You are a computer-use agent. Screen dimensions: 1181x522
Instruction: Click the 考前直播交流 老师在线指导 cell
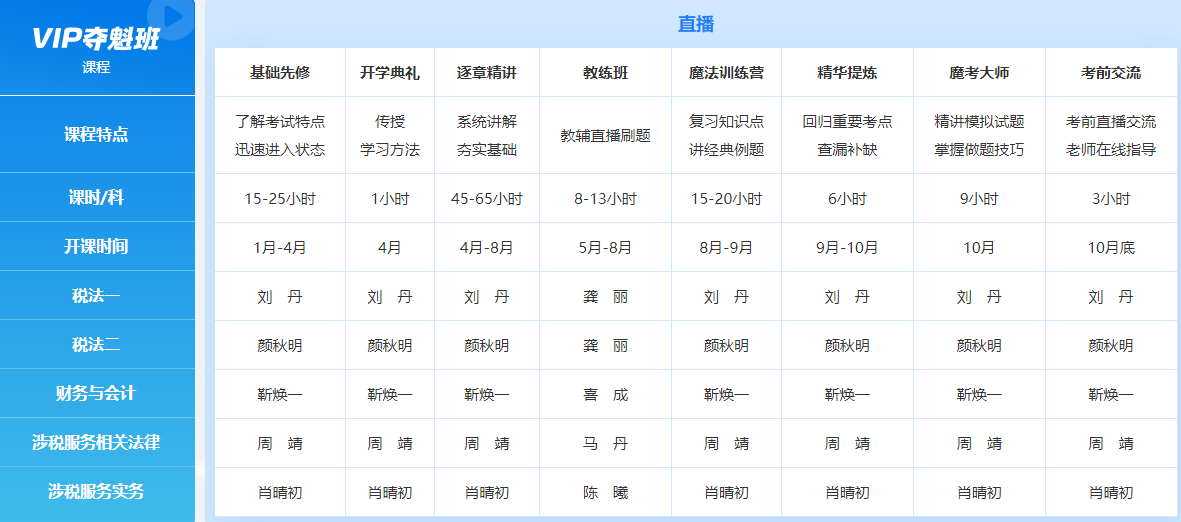point(1111,136)
